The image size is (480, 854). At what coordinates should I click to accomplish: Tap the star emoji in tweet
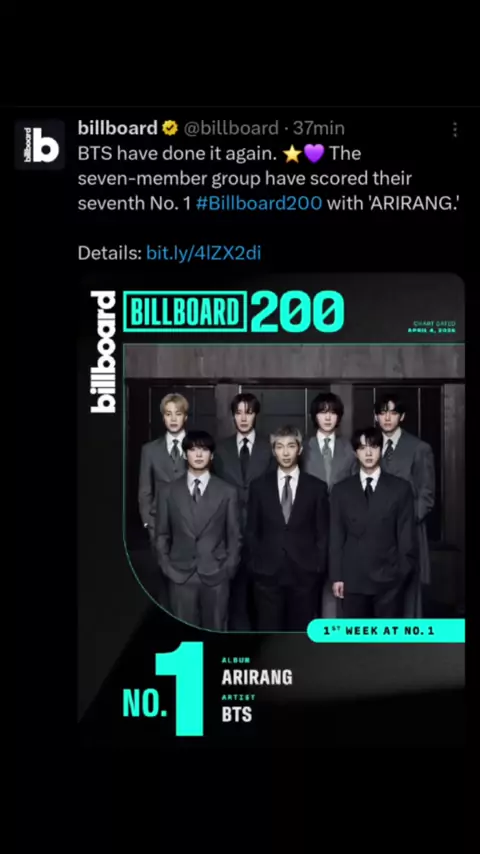tap(293, 154)
